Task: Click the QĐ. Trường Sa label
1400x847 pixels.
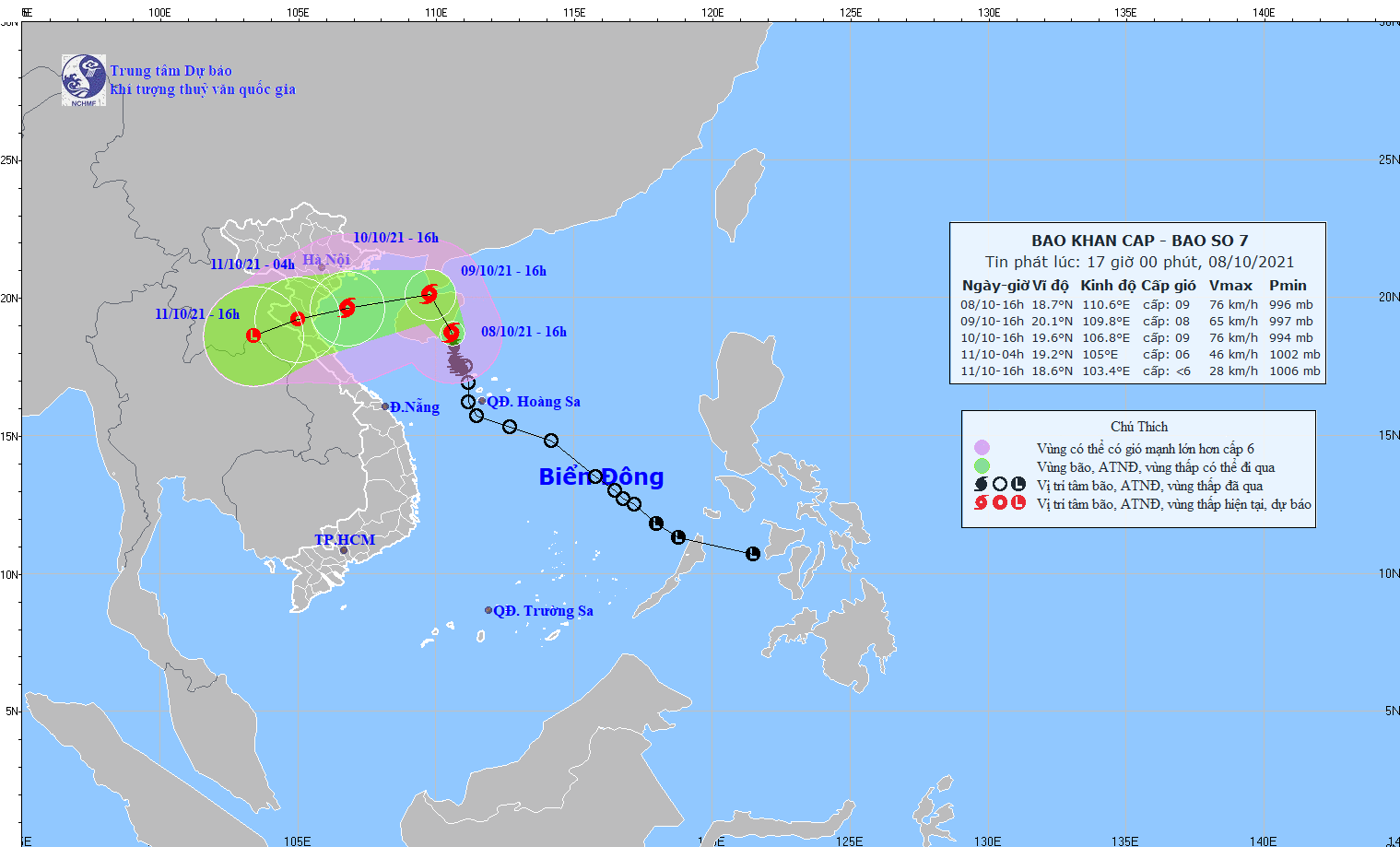Action: (543, 611)
